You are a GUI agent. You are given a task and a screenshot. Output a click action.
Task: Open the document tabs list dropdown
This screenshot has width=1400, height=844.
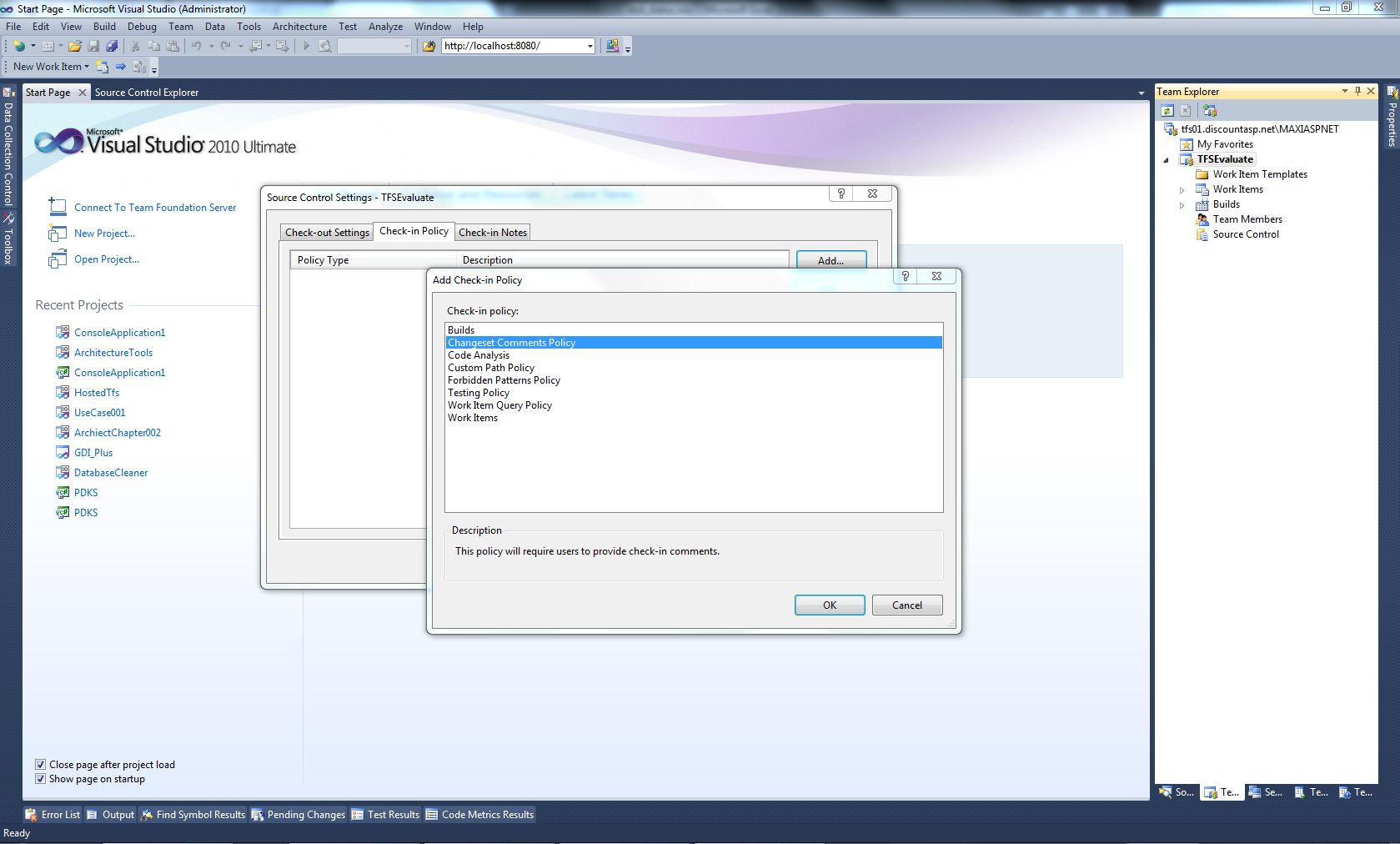point(1141,93)
